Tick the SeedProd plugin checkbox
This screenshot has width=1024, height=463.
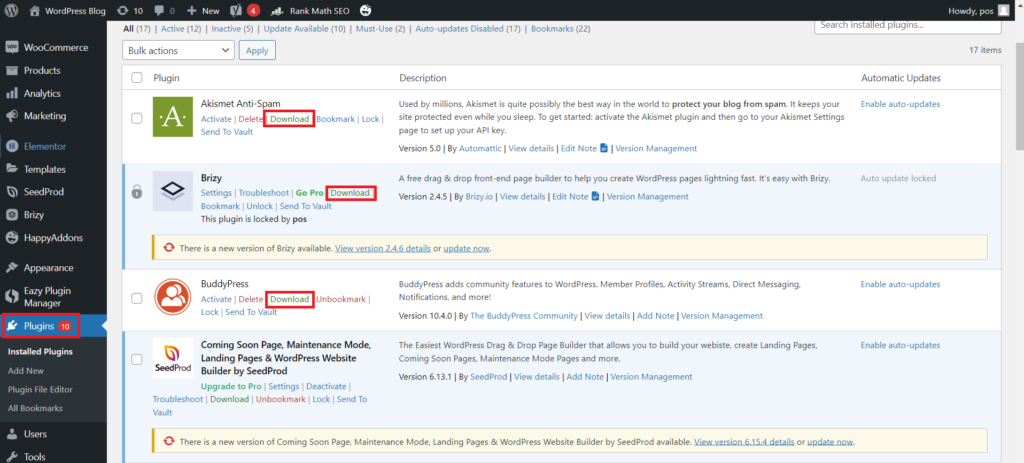tap(136, 359)
